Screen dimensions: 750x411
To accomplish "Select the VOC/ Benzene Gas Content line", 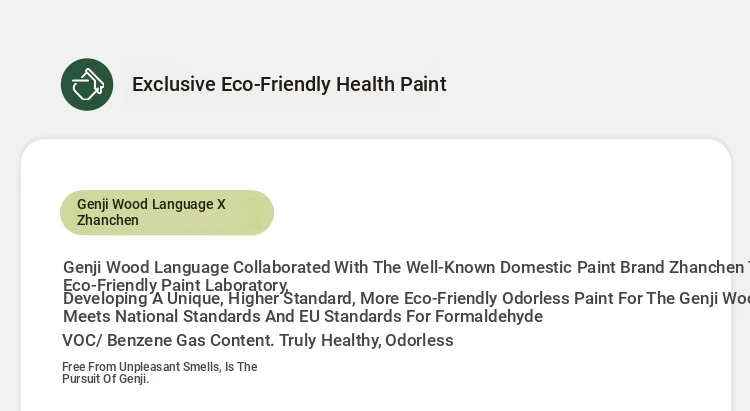I will point(258,340).
